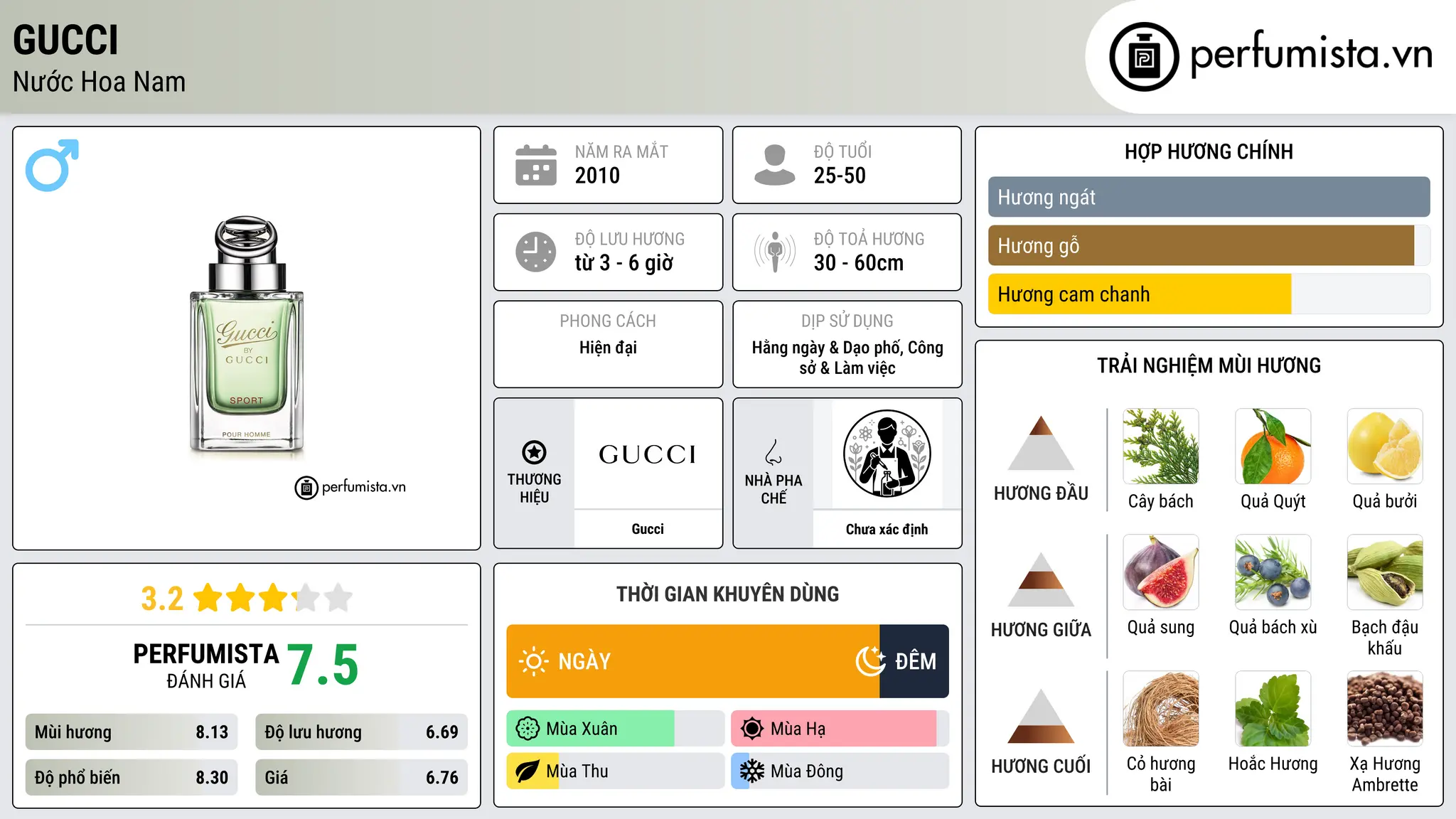1456x819 pixels.
Task: Click the Giá score 6.76
Action: [x=441, y=778]
